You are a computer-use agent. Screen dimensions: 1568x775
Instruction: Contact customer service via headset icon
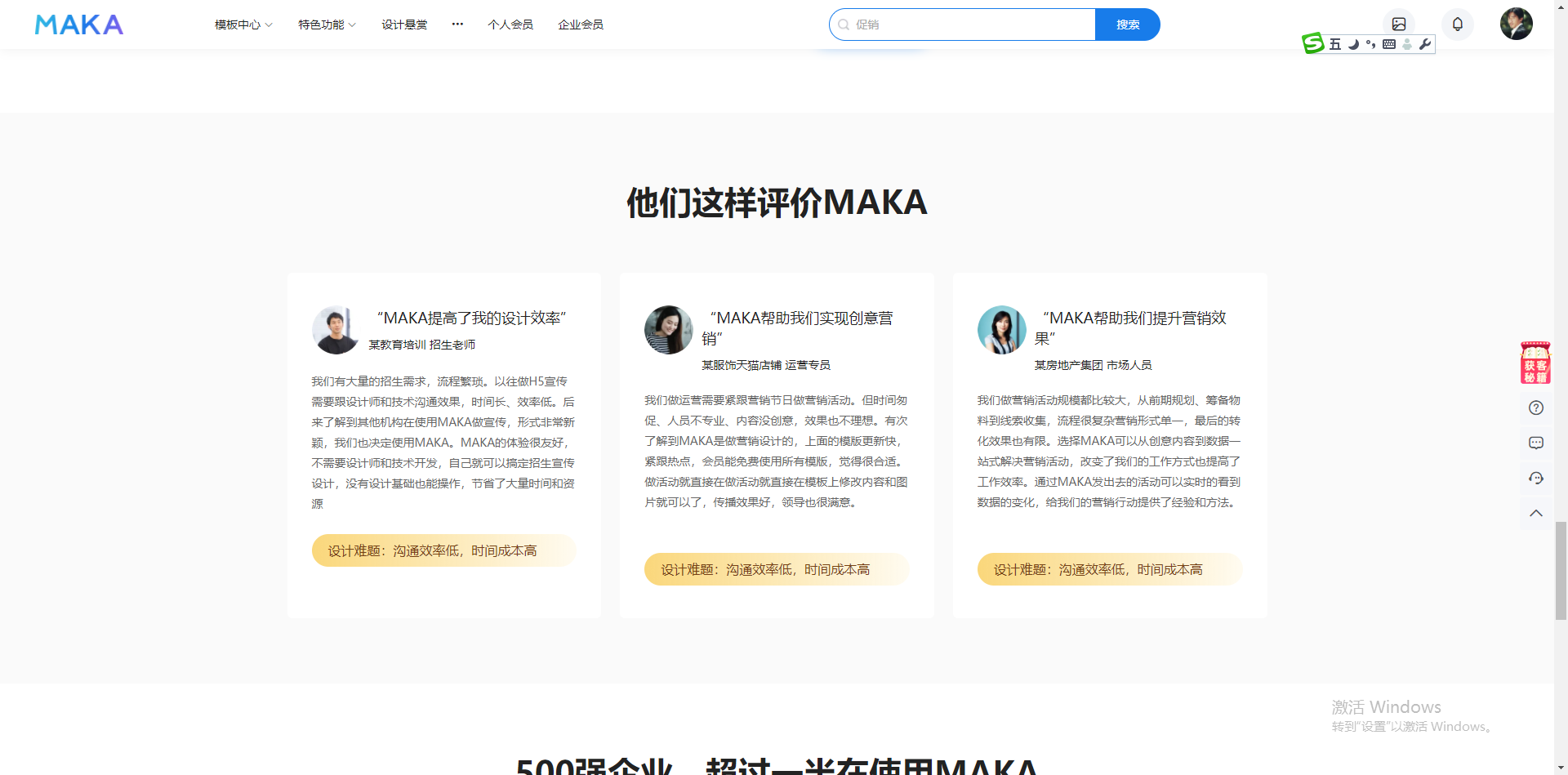coord(1536,478)
